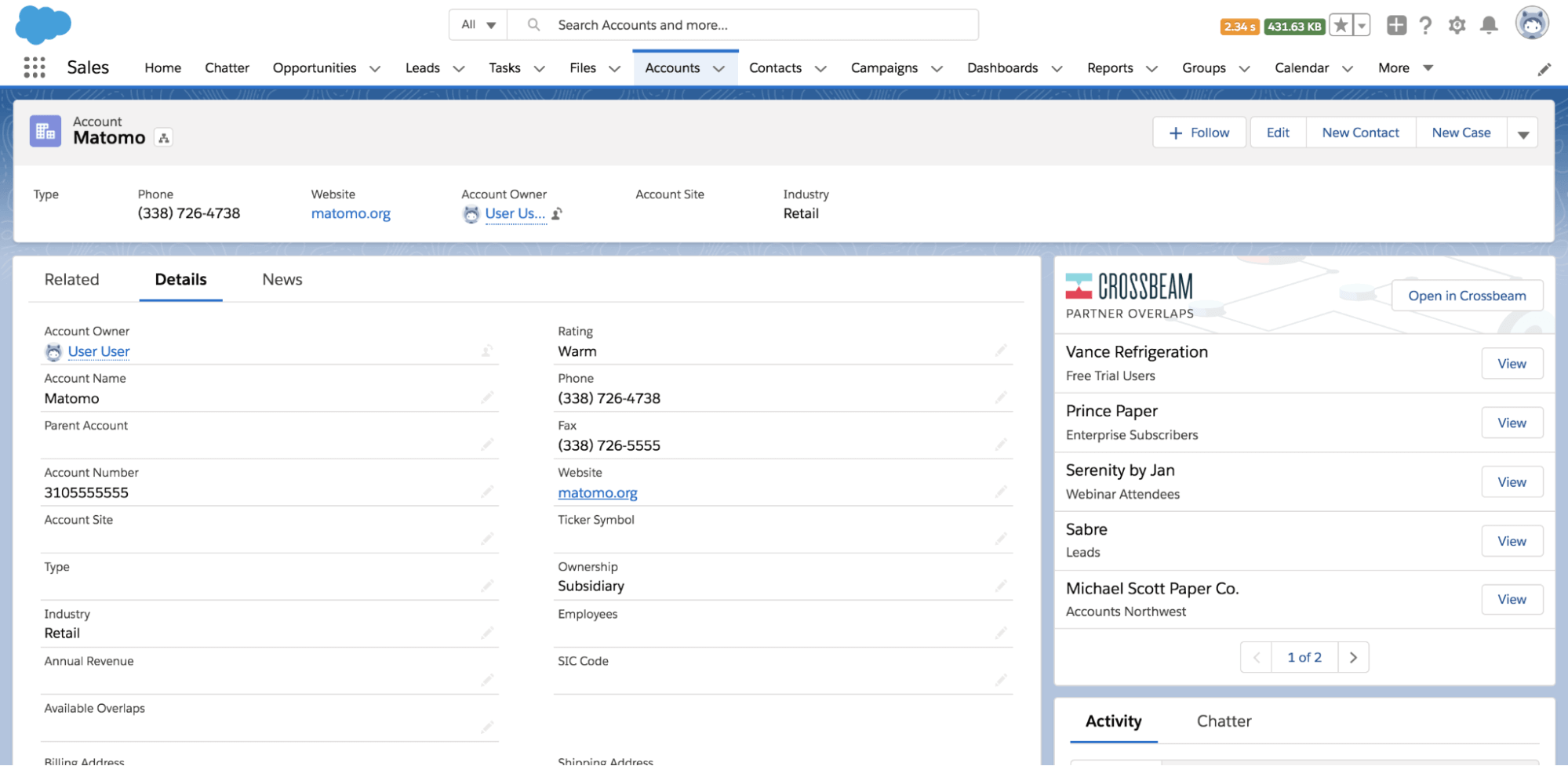Edit the Industry field pencil icon
1568x766 pixels.
pos(487,633)
